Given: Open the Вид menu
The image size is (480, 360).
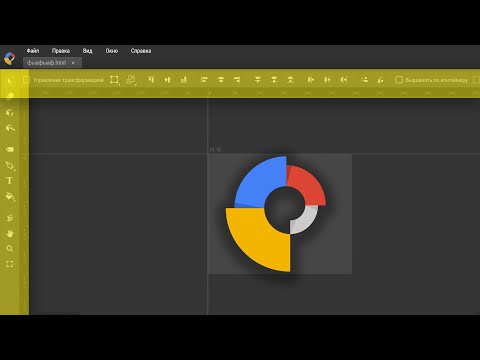Looking at the screenshot, I should (87, 51).
